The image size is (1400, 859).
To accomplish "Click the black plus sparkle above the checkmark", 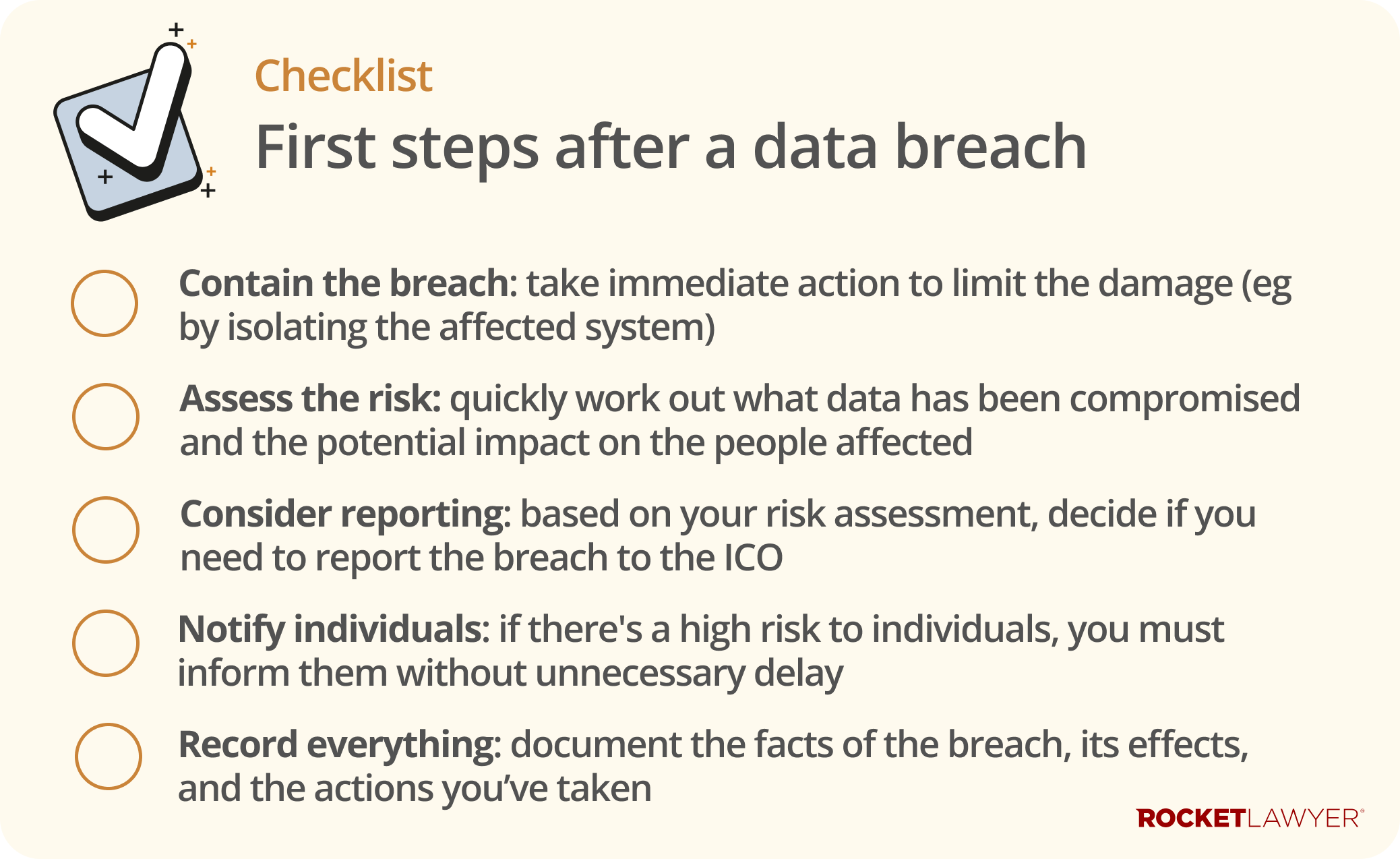I will 176,30.
